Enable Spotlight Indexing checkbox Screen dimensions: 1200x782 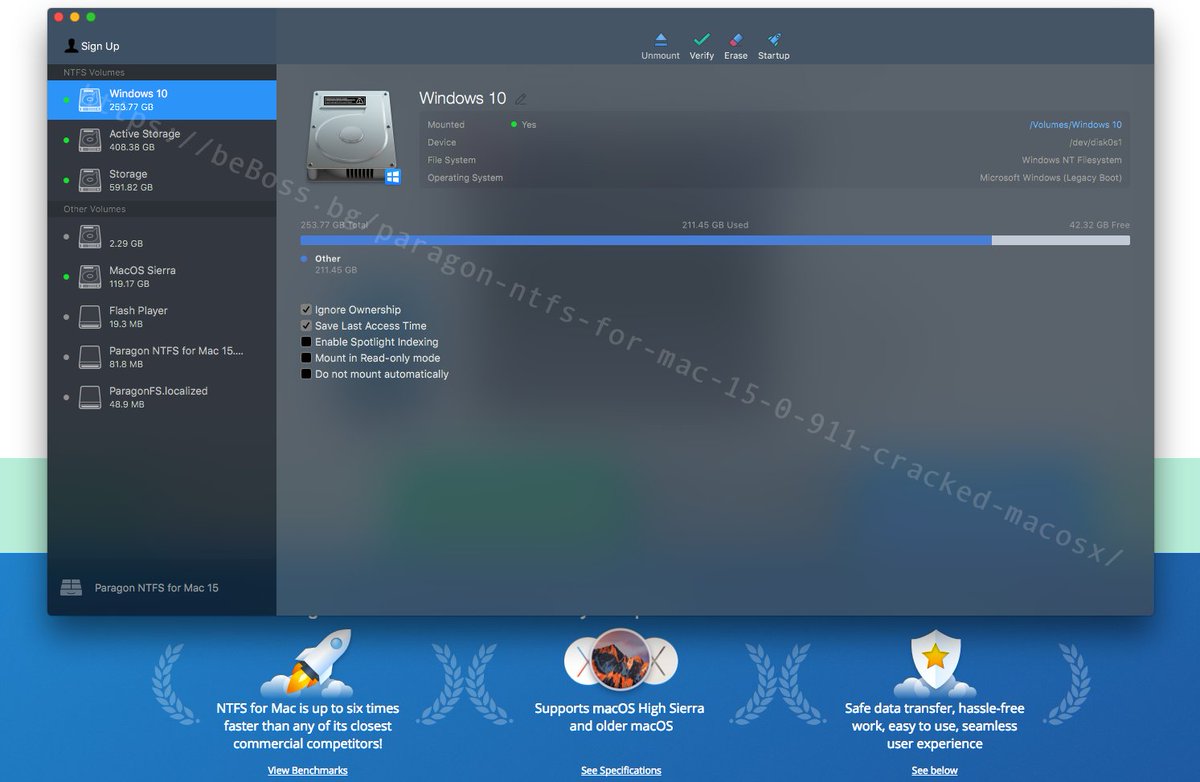(306, 342)
